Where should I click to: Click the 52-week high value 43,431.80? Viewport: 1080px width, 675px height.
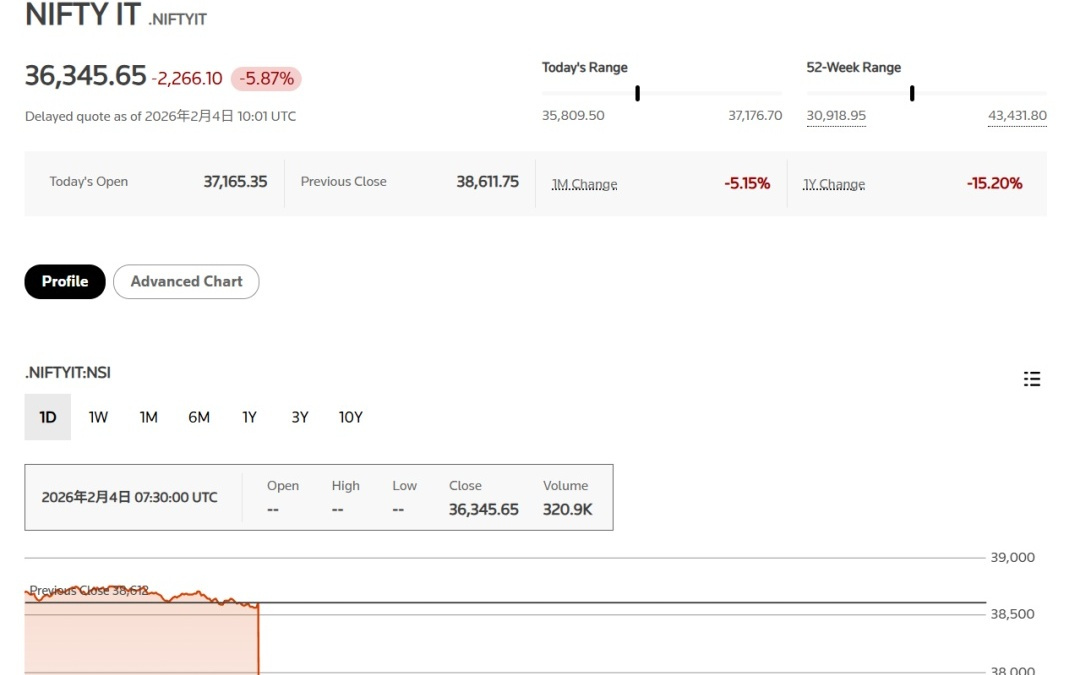click(1017, 116)
